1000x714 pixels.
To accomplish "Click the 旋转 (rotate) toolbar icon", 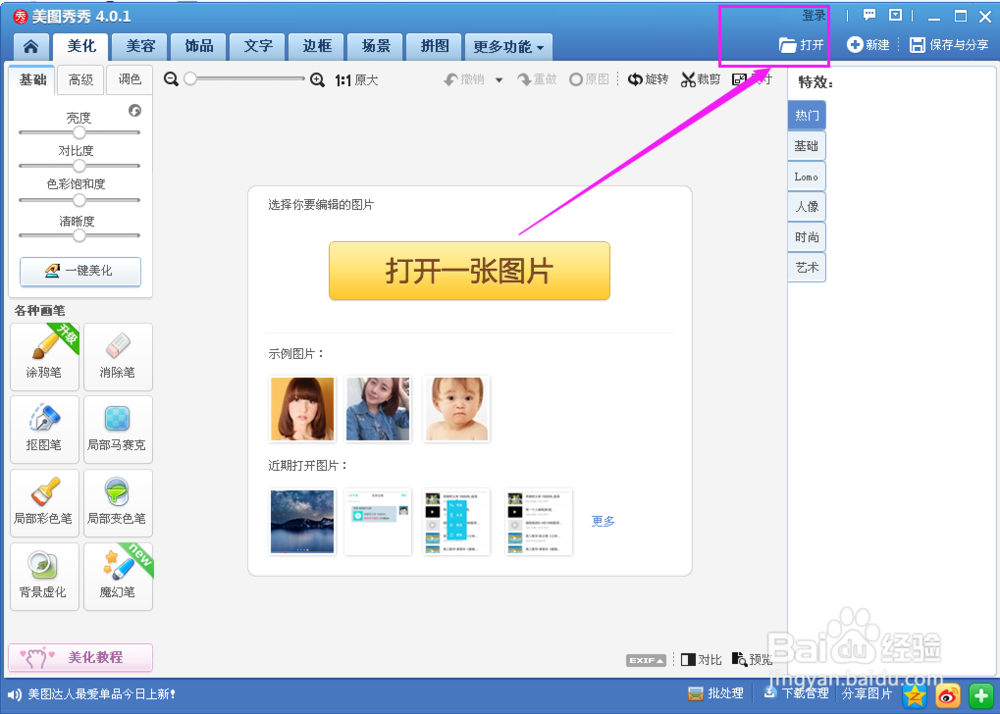I will [x=648, y=79].
